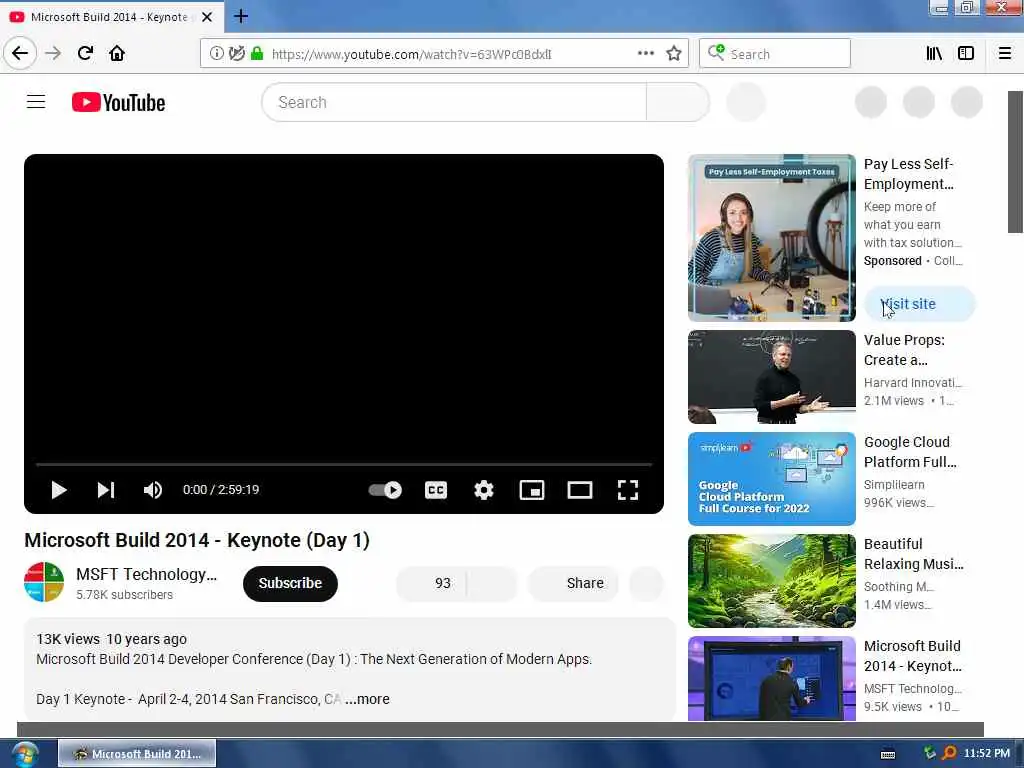Image resolution: width=1024 pixels, height=768 pixels.
Task: Click the magnifier tray icon in taskbar
Action: pos(948,754)
